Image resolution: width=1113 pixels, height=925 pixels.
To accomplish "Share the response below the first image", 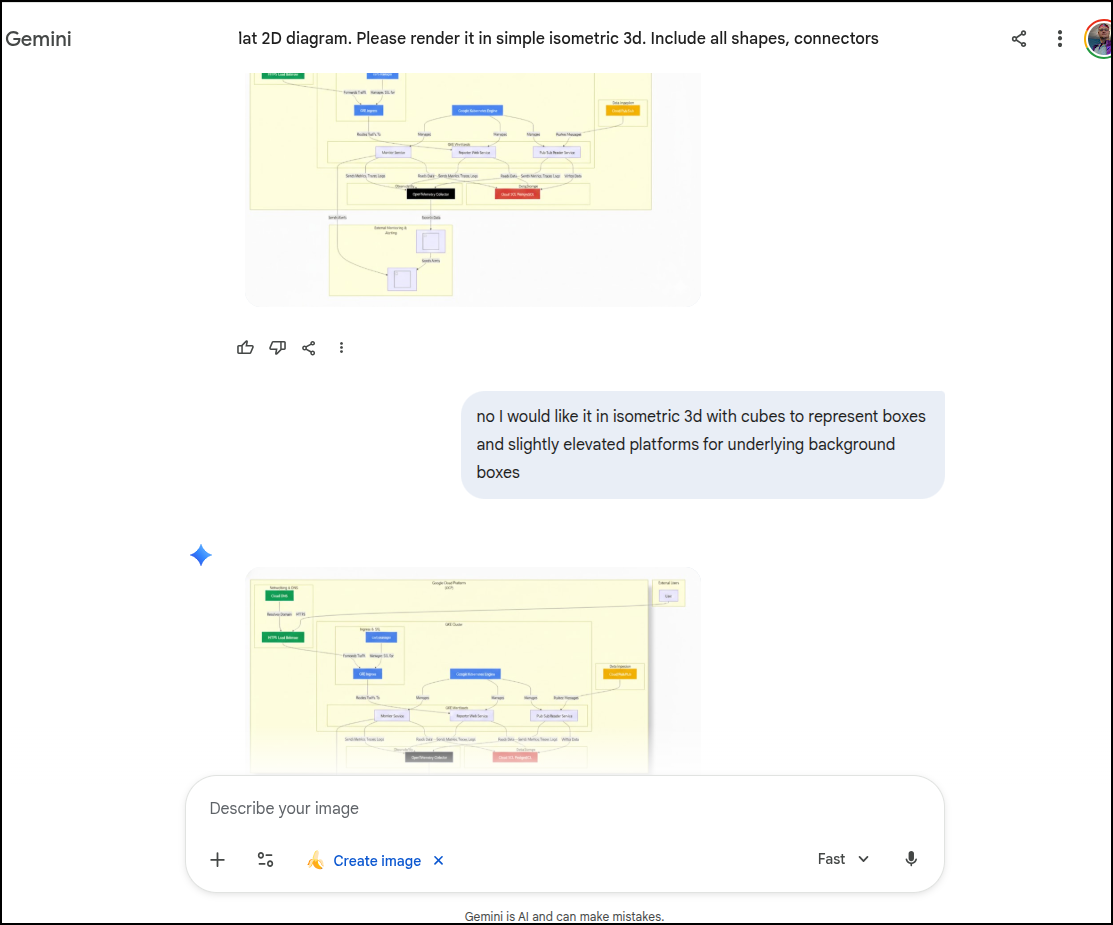I will [309, 348].
